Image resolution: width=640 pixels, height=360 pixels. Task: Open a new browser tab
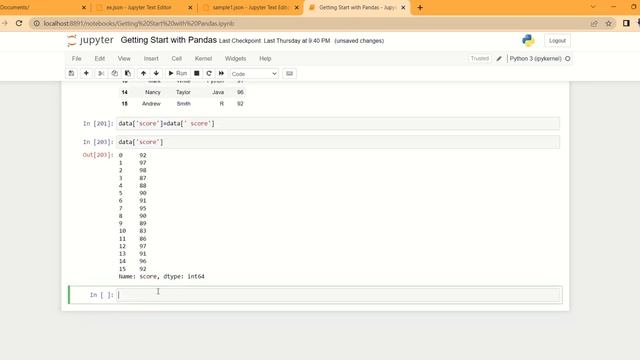coord(420,7)
